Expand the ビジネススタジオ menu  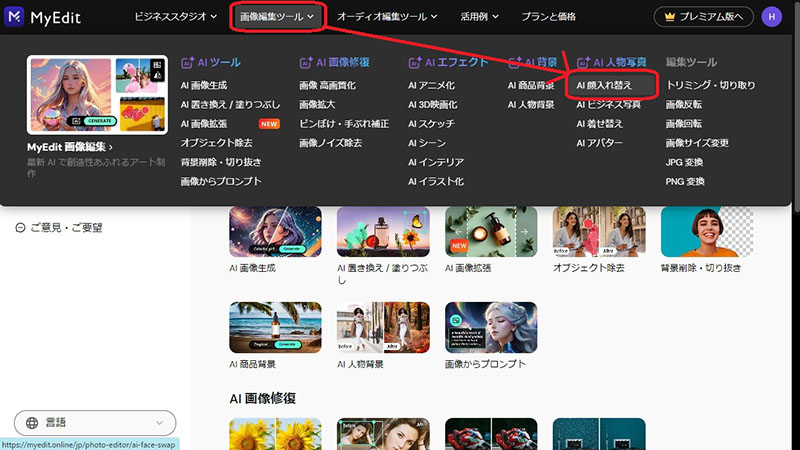point(176,17)
